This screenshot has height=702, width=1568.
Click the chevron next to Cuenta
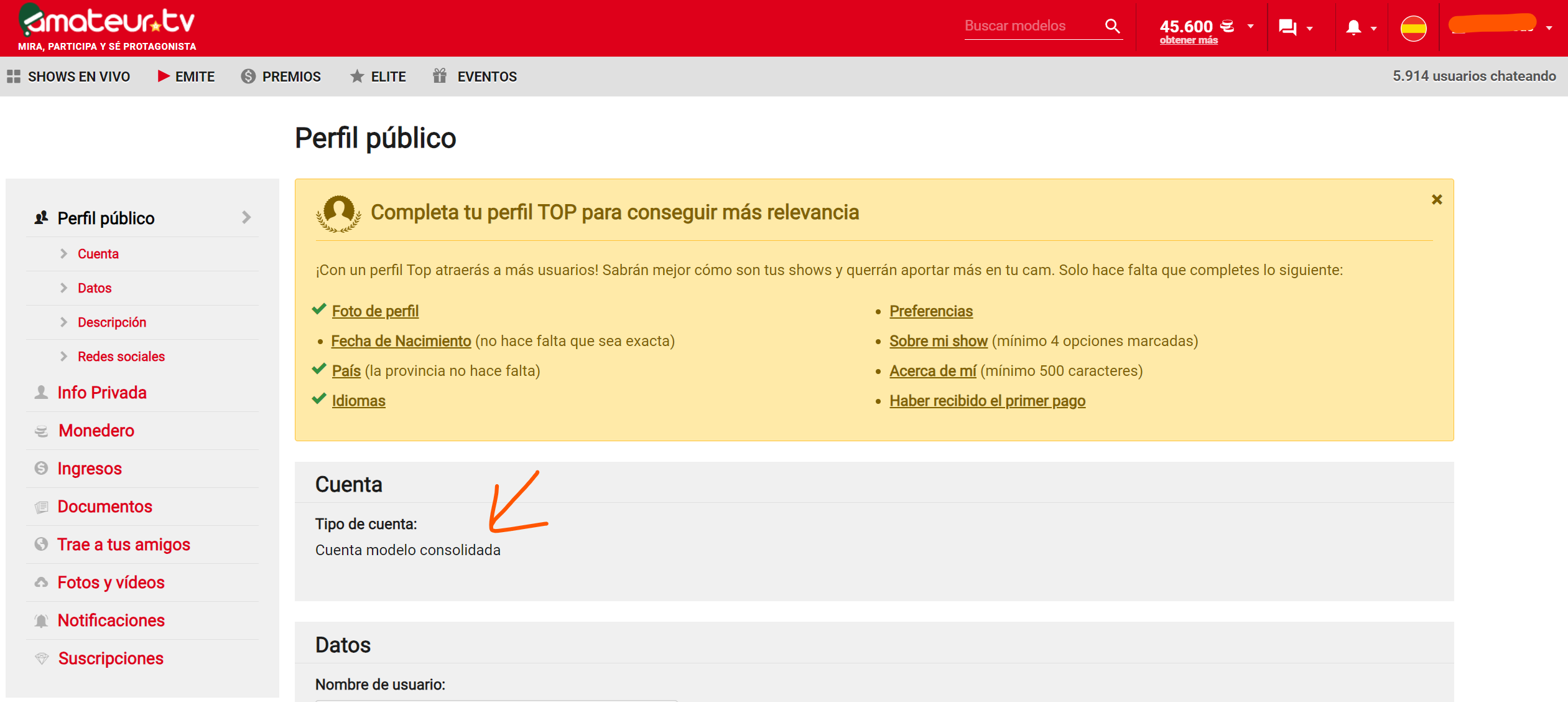(x=63, y=253)
